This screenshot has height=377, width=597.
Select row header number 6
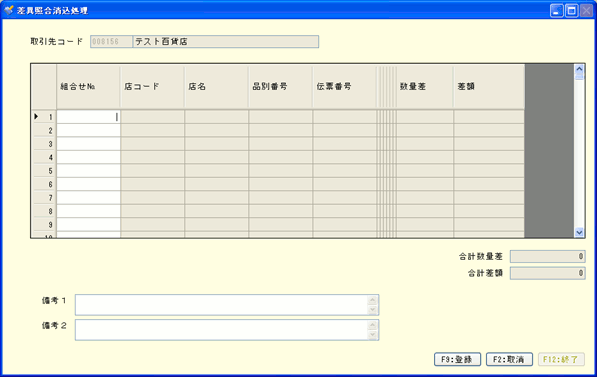(44, 184)
